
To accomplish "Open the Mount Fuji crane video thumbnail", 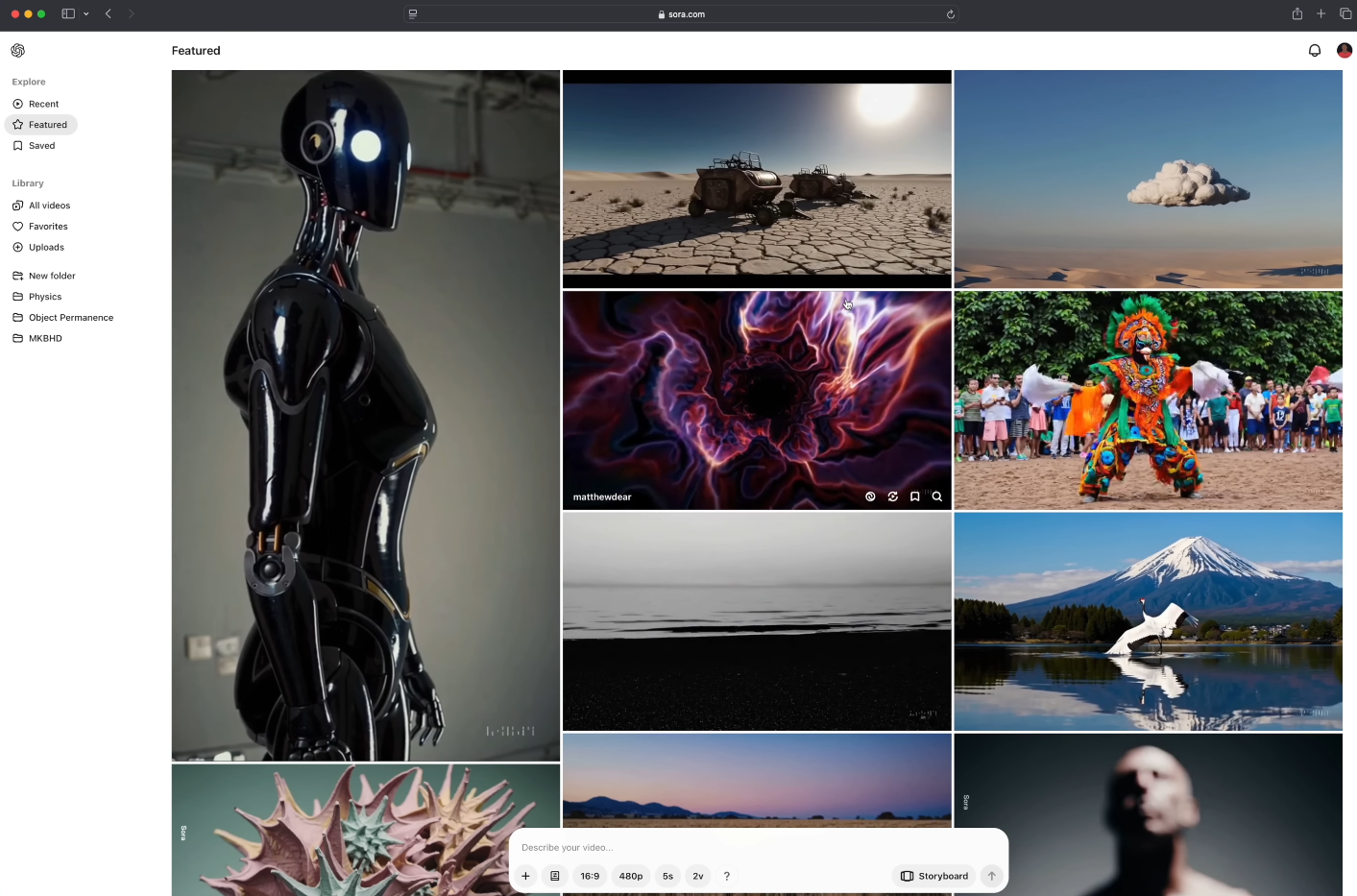I will coord(1148,621).
